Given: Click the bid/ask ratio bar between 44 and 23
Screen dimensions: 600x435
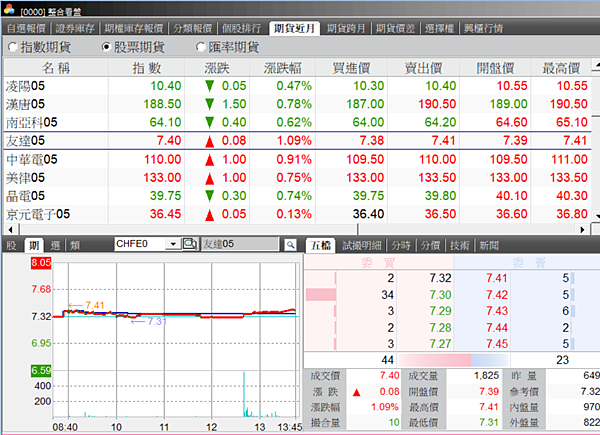Looking at the screenshot, I should (453, 360).
